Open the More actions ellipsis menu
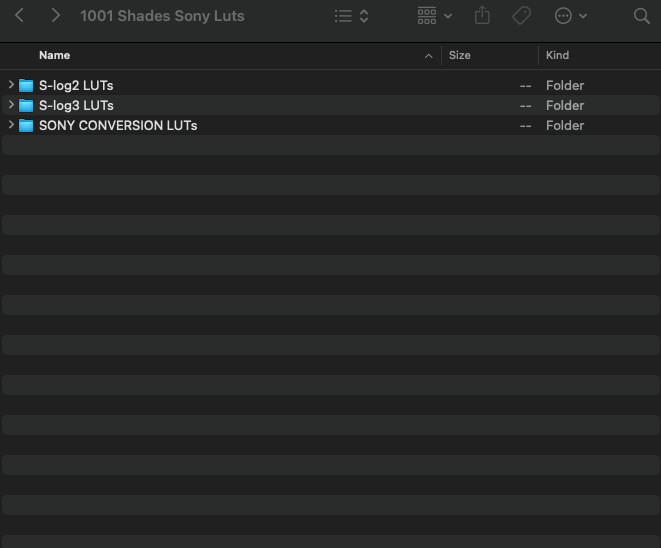Screen dimensions: 661x548 pos(570,16)
